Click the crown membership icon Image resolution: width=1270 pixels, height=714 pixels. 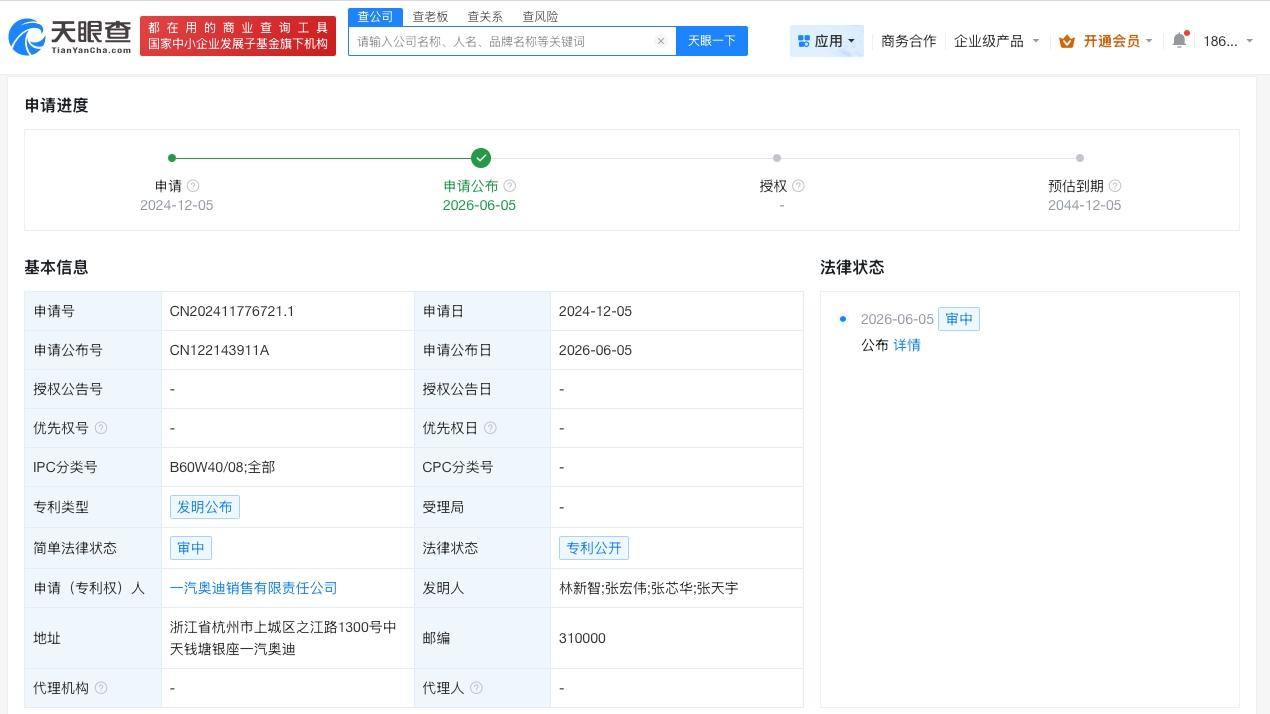pos(1067,41)
